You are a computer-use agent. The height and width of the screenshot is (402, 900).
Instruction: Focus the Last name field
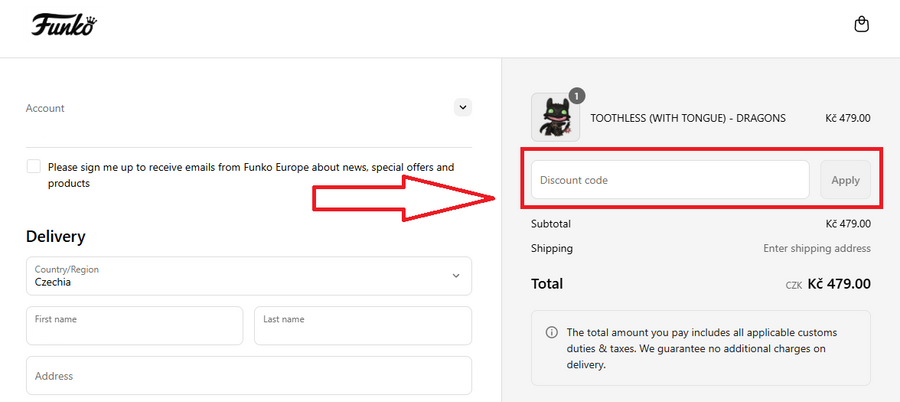[x=362, y=326]
